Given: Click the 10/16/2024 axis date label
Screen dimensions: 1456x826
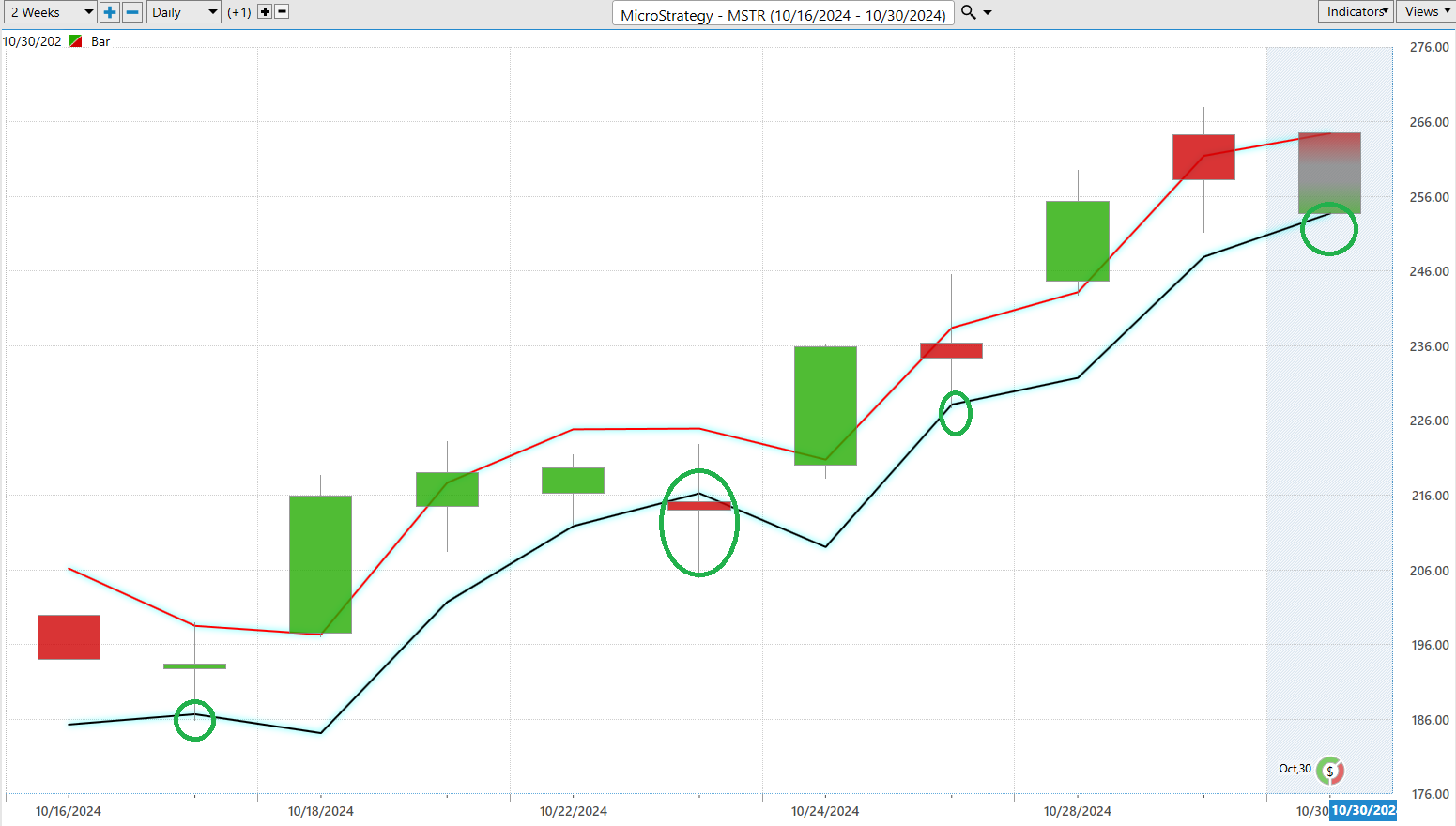Looking at the screenshot, I should 69,811.
